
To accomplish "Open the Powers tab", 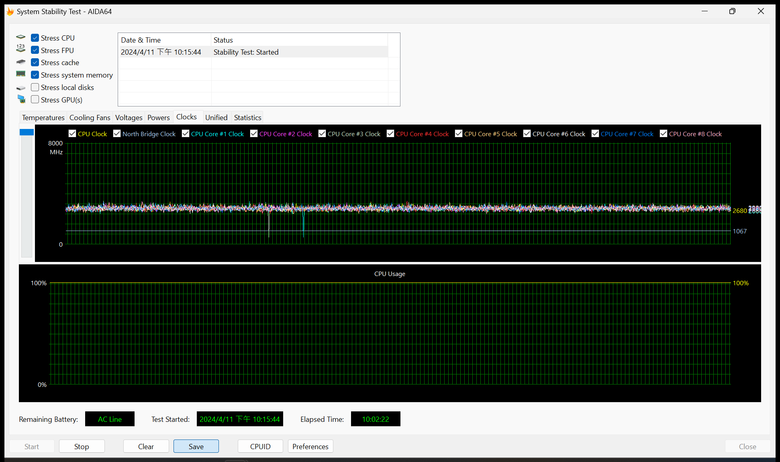I will (159, 118).
